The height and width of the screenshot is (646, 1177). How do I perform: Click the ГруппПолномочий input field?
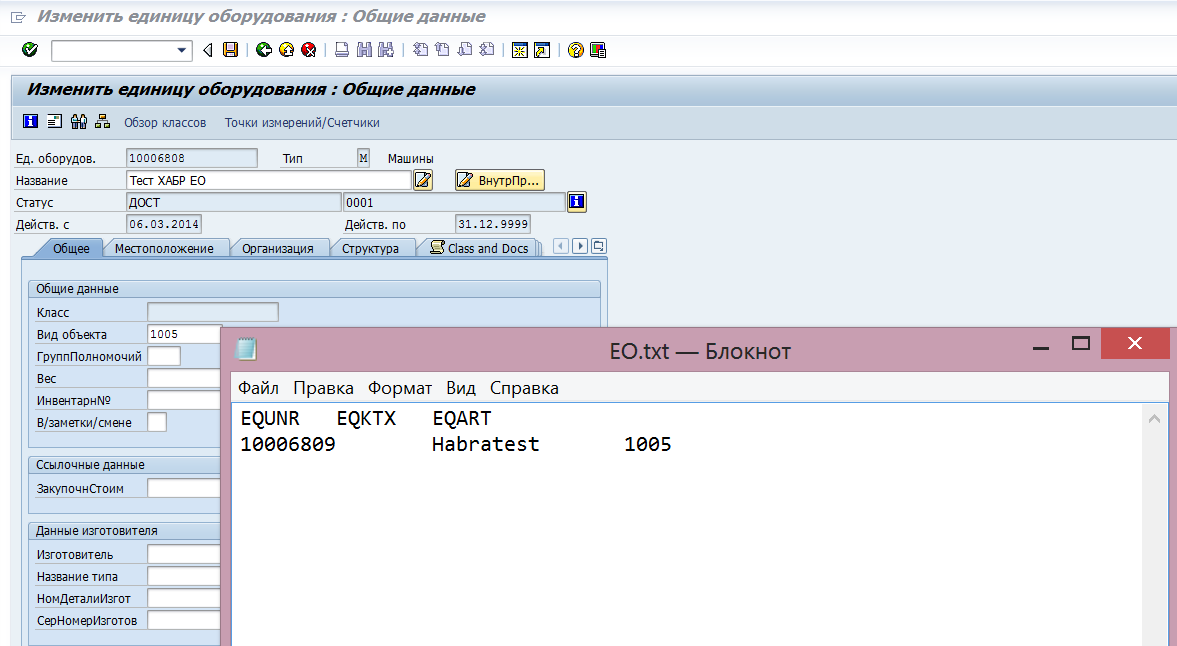click(164, 356)
